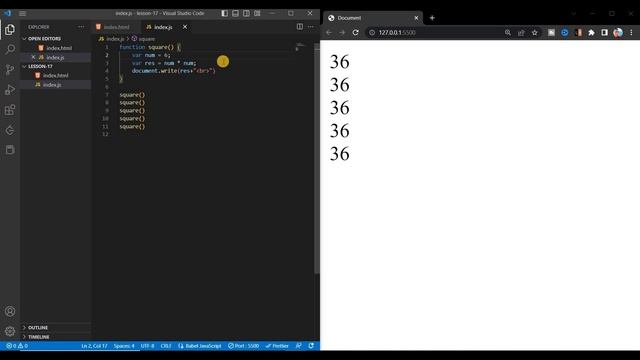Go forward in the browser

[x=342, y=33]
